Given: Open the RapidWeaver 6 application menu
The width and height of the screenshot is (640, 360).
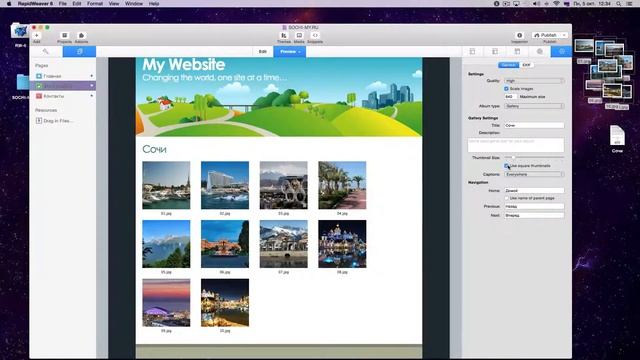Looking at the screenshot, I should tap(35, 3).
